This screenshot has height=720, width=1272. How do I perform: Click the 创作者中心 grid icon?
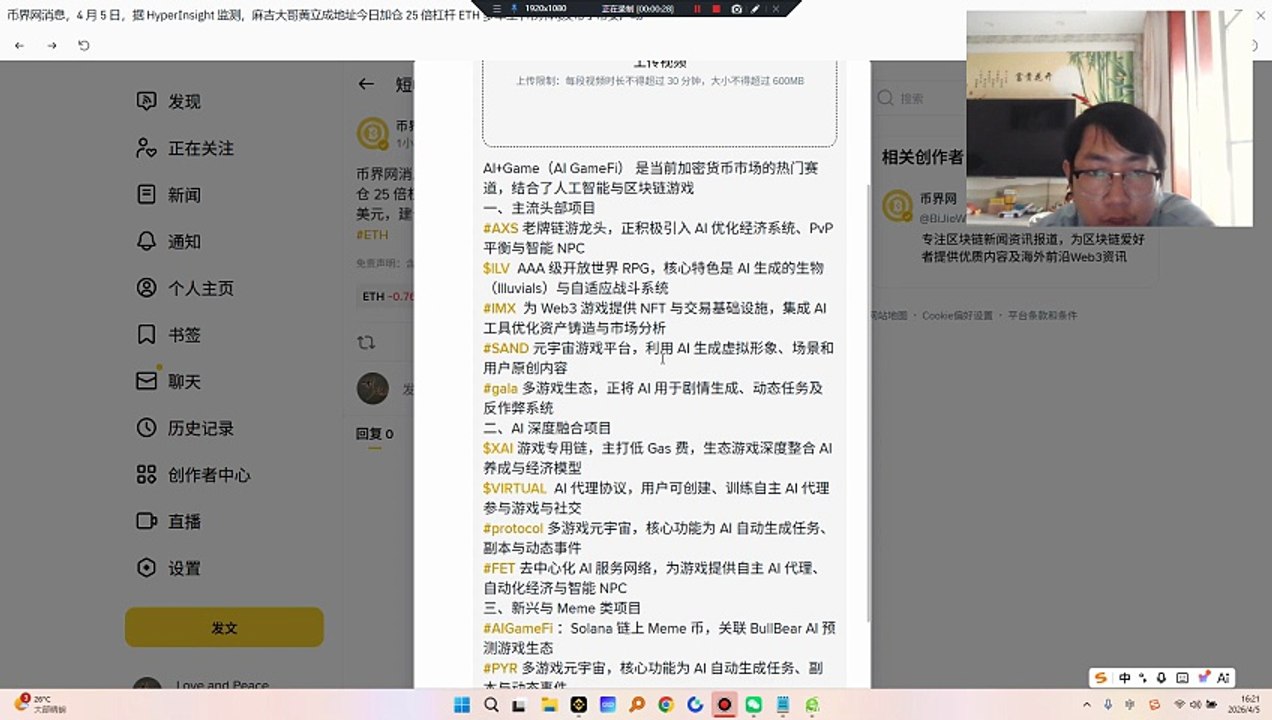click(x=147, y=475)
